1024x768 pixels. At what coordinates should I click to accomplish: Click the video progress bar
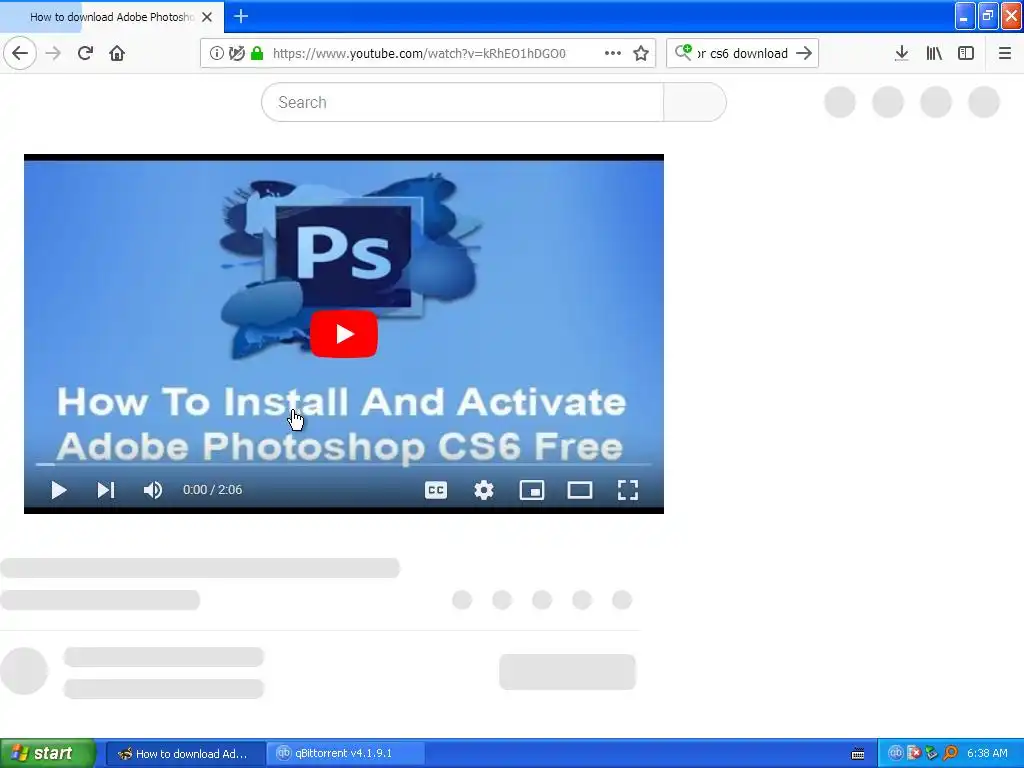point(344,464)
